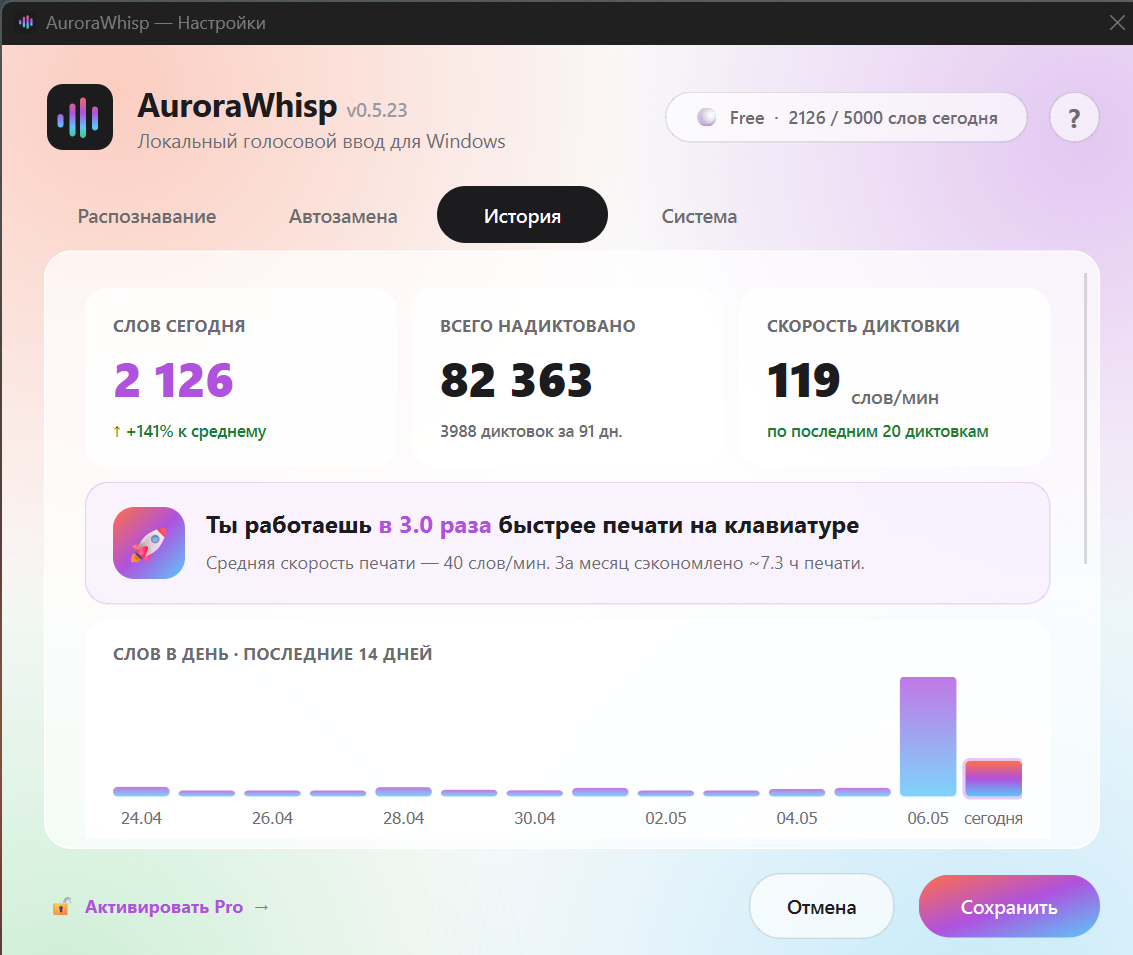Open the Автозамена tab
The height and width of the screenshot is (955, 1133).
tap(343, 216)
